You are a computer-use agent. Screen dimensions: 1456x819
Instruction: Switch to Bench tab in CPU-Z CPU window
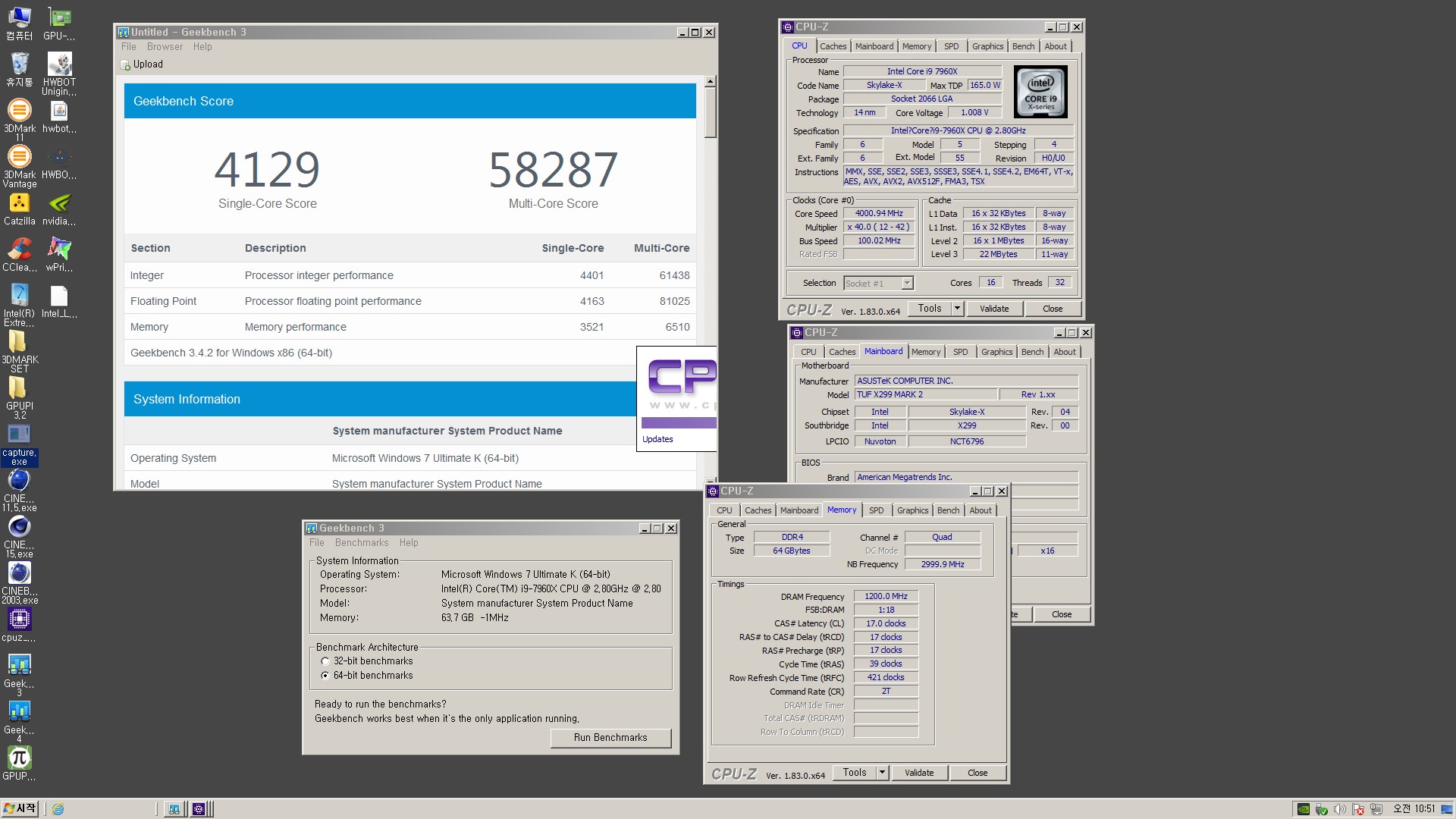(1023, 46)
